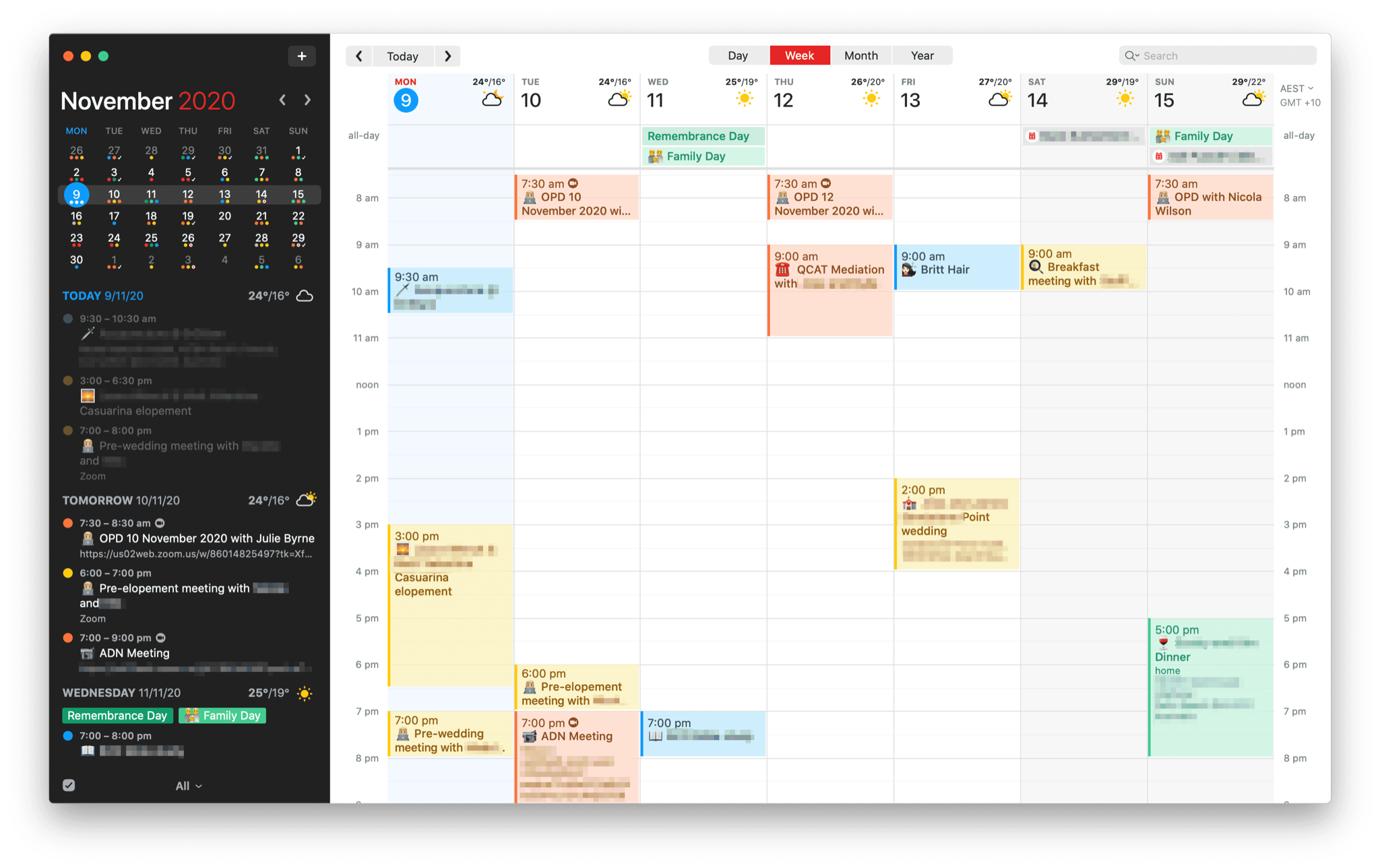This screenshot has height=868, width=1380.
Task: Open the All calendar sets dropdown
Action: pos(188,786)
